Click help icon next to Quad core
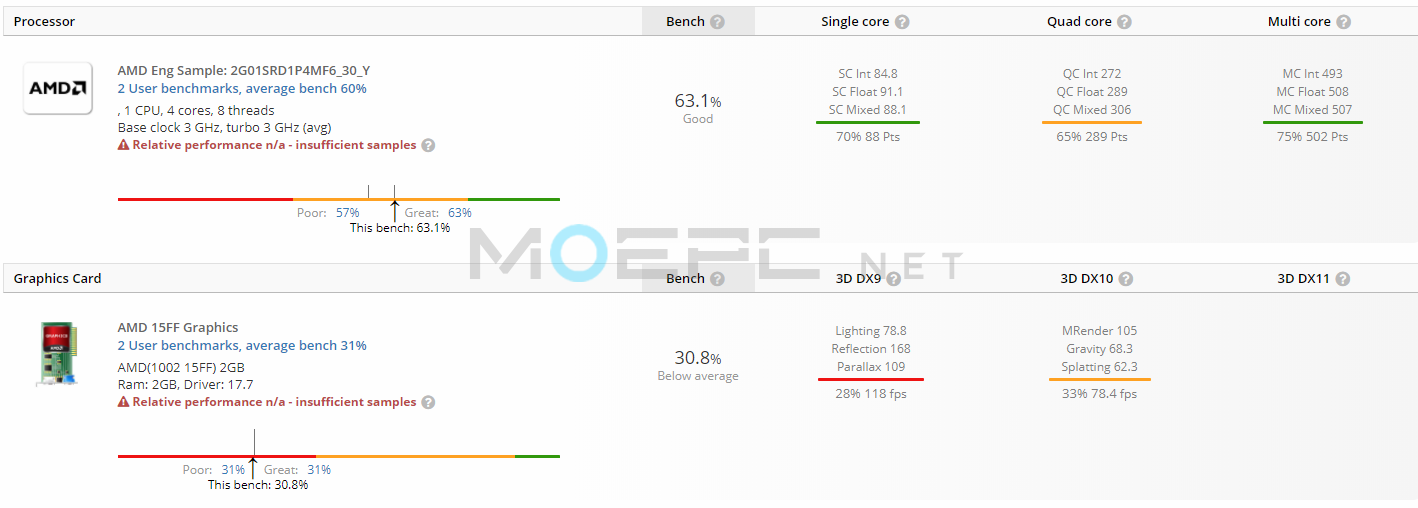Viewport: 1418px width, 508px height. click(1124, 22)
